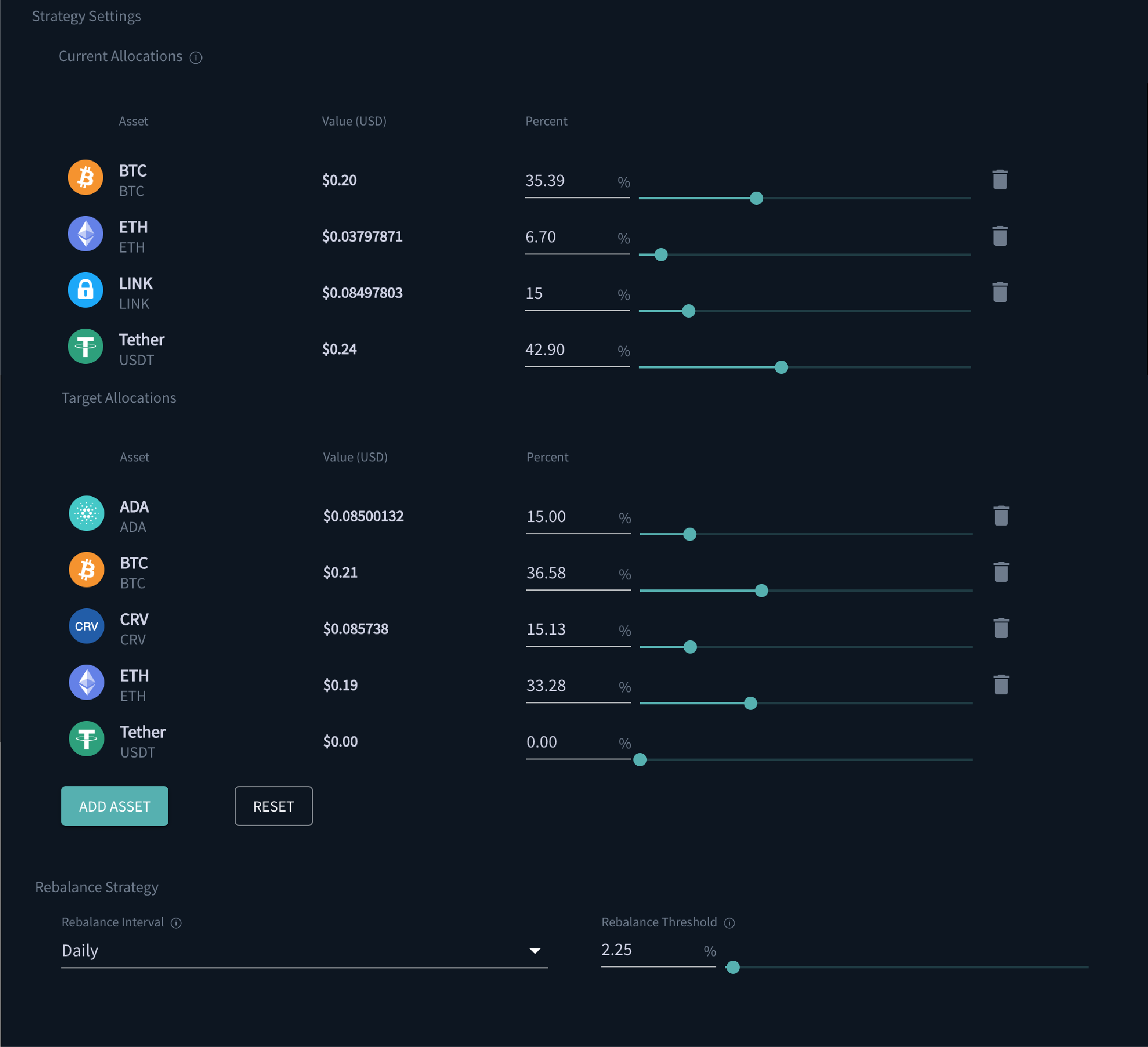Image resolution: width=1148 pixels, height=1047 pixels.
Task: Click the ETH Ethereum icon in Current Allocations
Action: (x=85, y=233)
